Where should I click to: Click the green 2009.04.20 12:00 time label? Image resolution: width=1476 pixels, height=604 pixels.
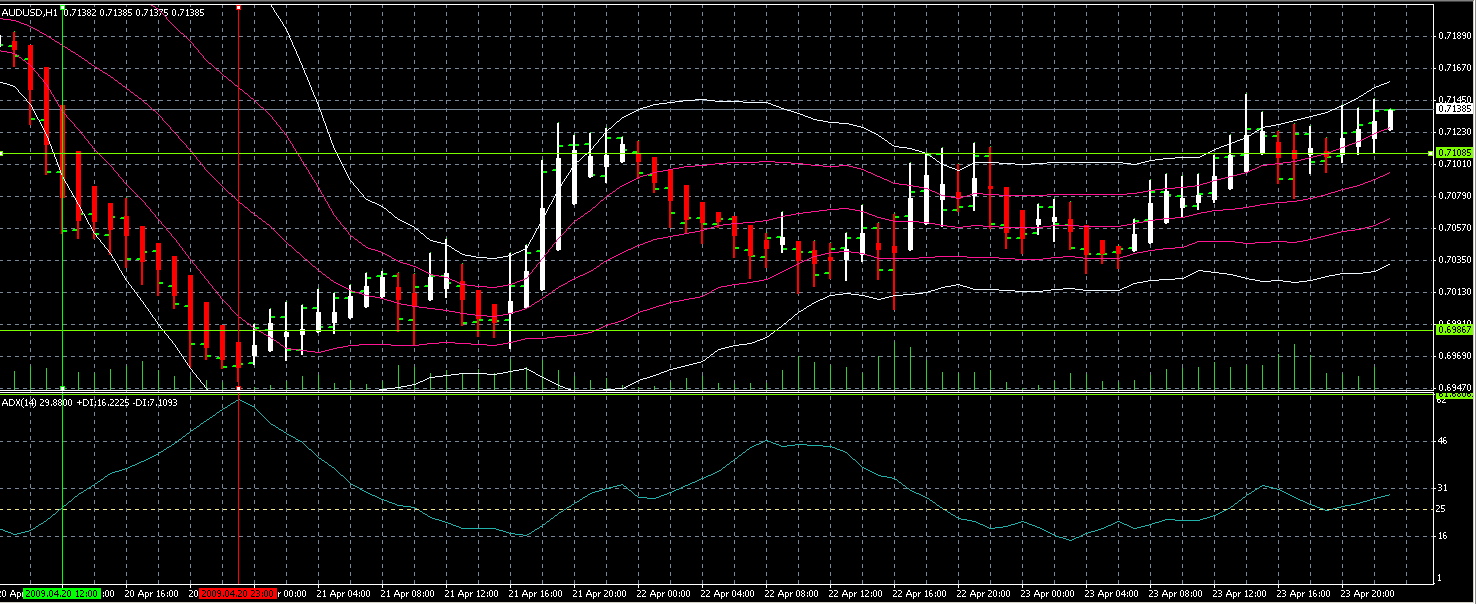coord(62,594)
